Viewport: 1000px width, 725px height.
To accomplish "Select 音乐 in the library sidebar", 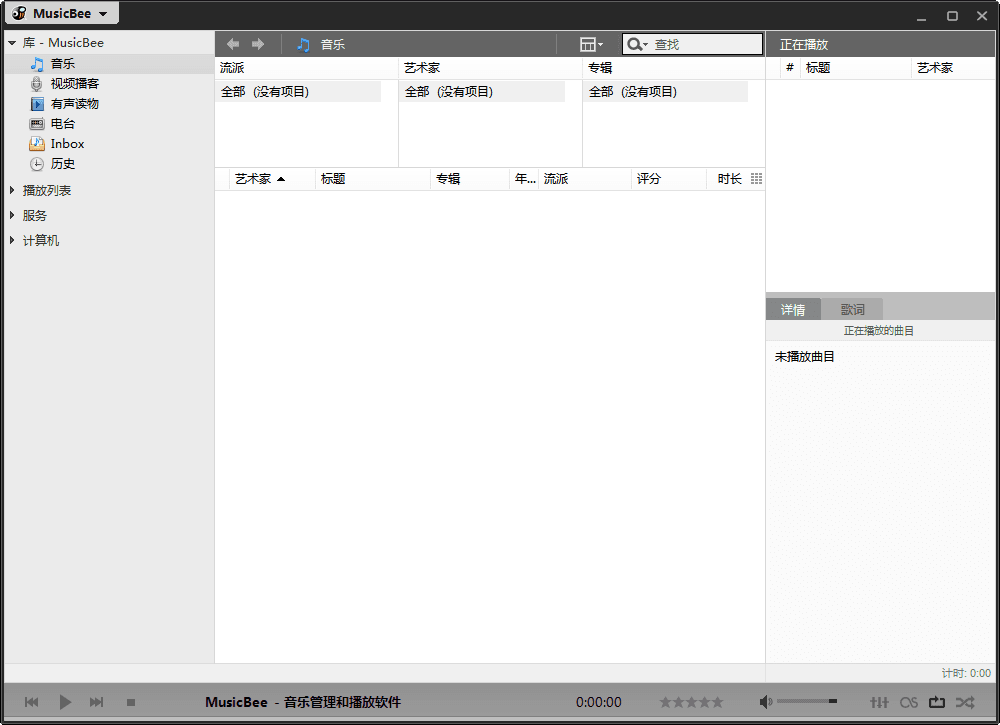I will (62, 64).
